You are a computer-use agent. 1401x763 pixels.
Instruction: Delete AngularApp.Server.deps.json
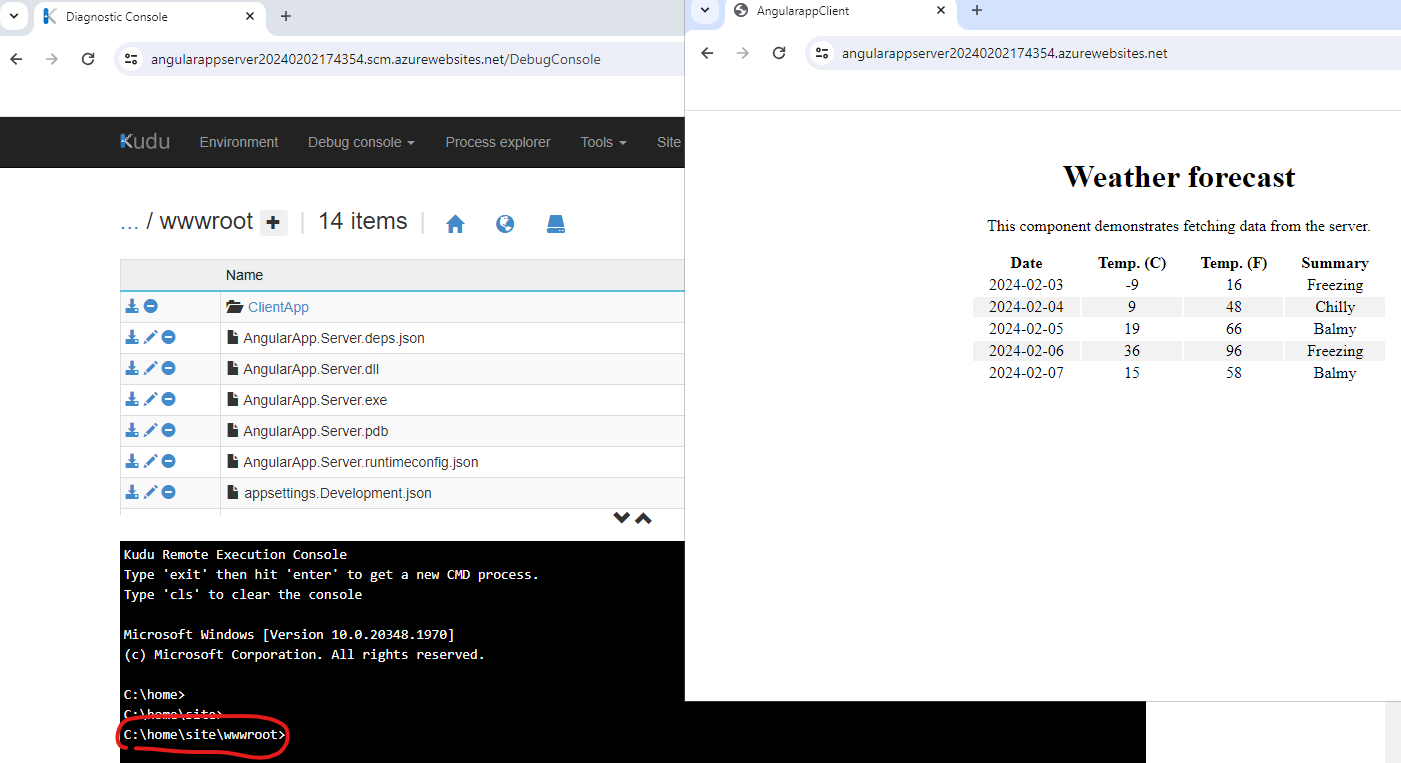[169, 337]
